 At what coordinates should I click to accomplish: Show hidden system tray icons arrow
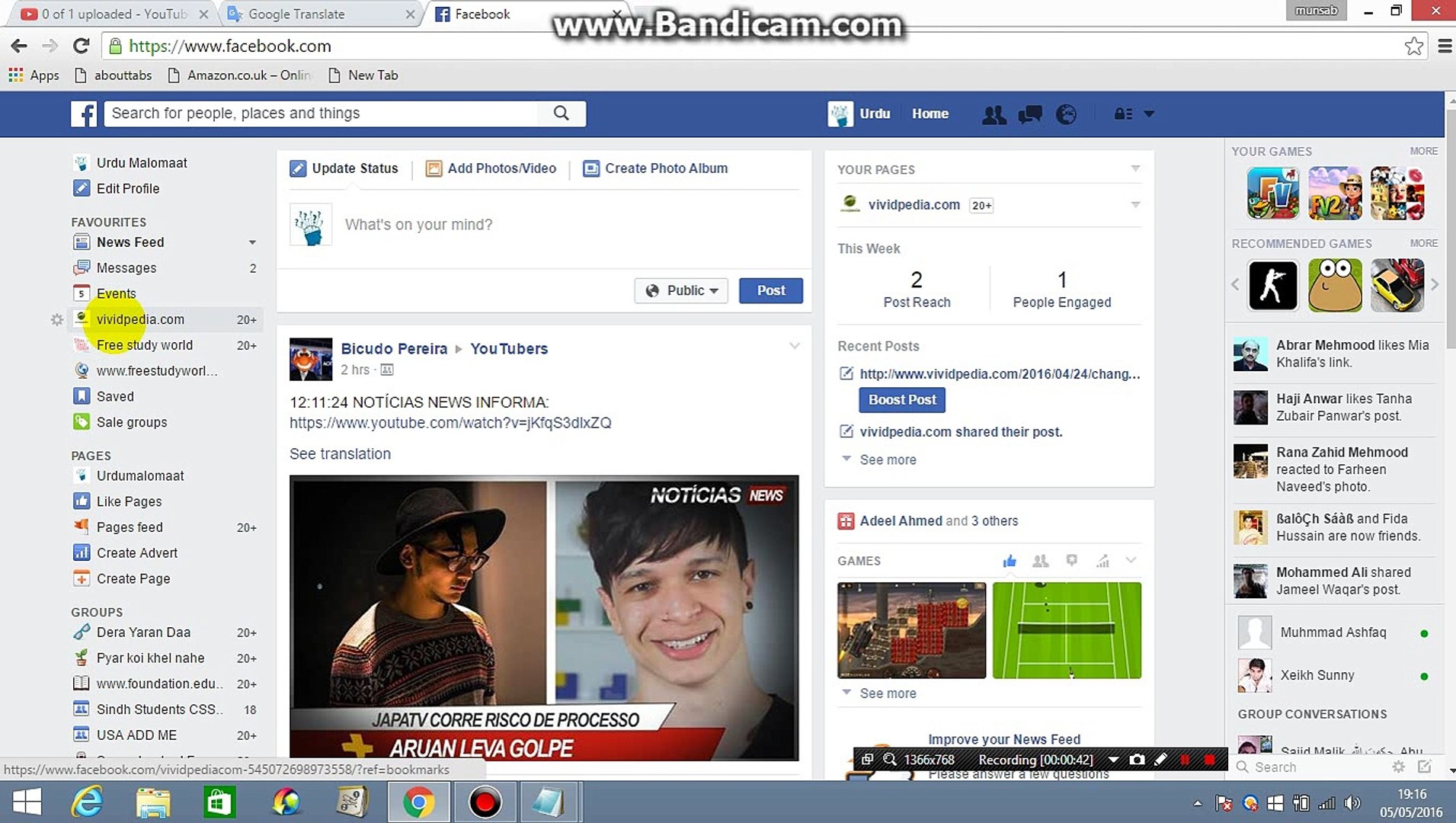click(1198, 803)
